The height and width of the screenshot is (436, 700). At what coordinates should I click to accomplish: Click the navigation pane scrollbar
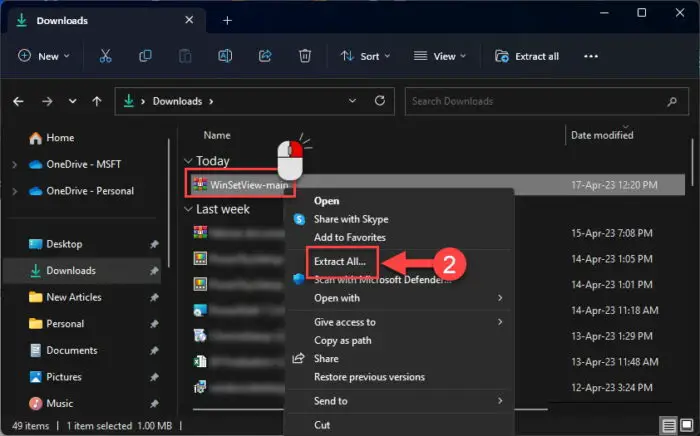point(169,203)
